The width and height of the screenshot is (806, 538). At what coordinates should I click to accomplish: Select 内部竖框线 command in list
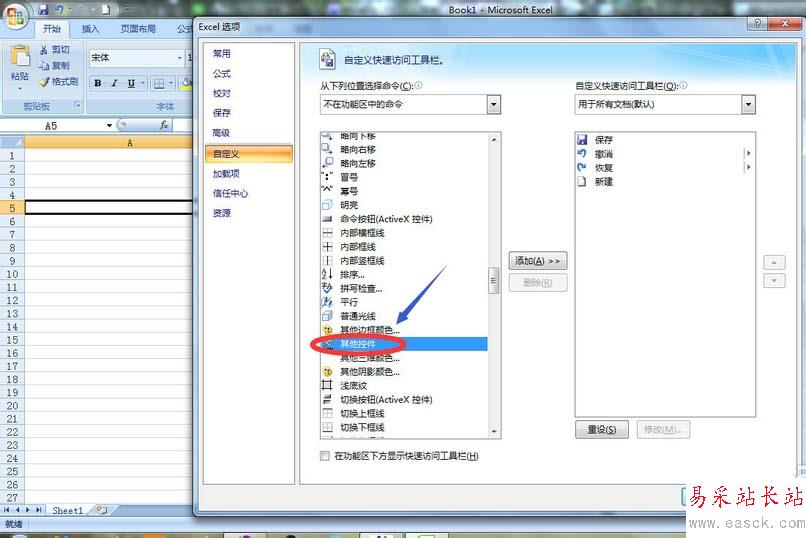(404, 261)
